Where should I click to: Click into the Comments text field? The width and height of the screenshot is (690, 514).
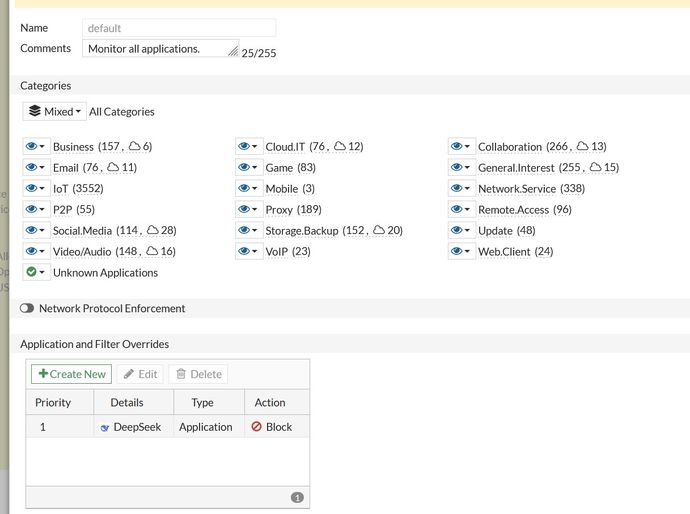(x=157, y=48)
